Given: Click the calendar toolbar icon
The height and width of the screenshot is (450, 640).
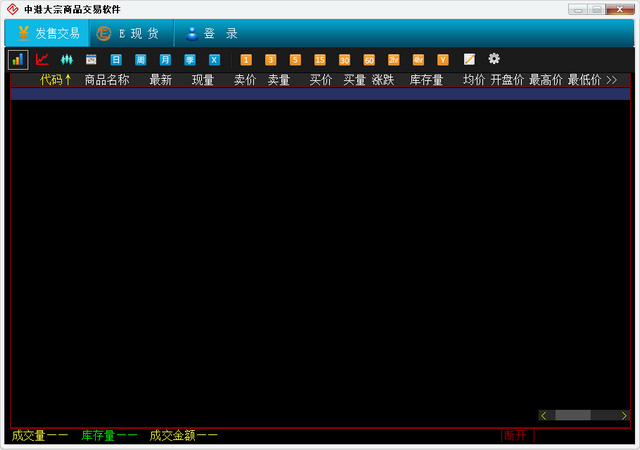Looking at the screenshot, I should 91,60.
